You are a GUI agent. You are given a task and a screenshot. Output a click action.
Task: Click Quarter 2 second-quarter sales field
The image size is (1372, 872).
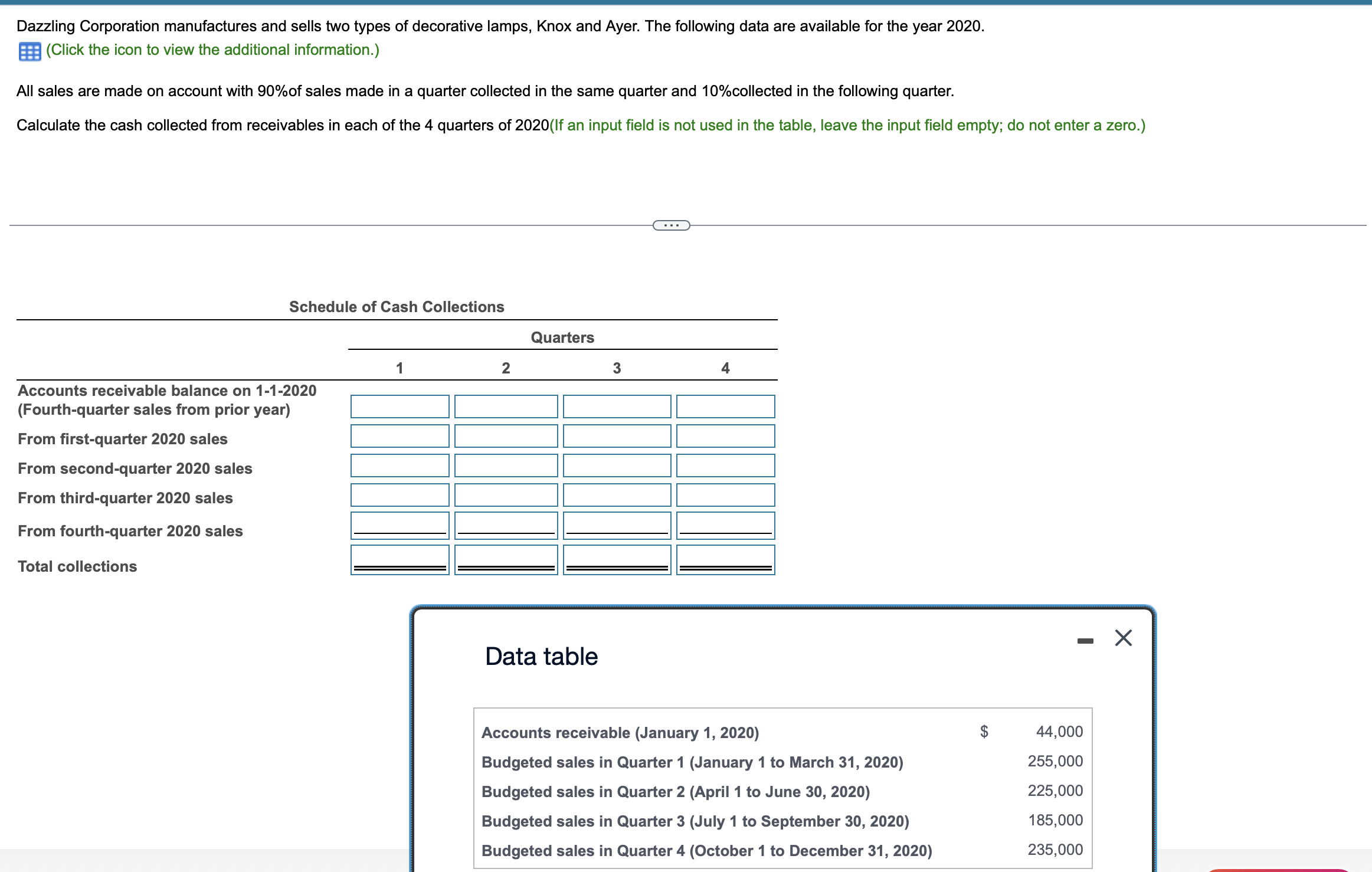point(506,465)
